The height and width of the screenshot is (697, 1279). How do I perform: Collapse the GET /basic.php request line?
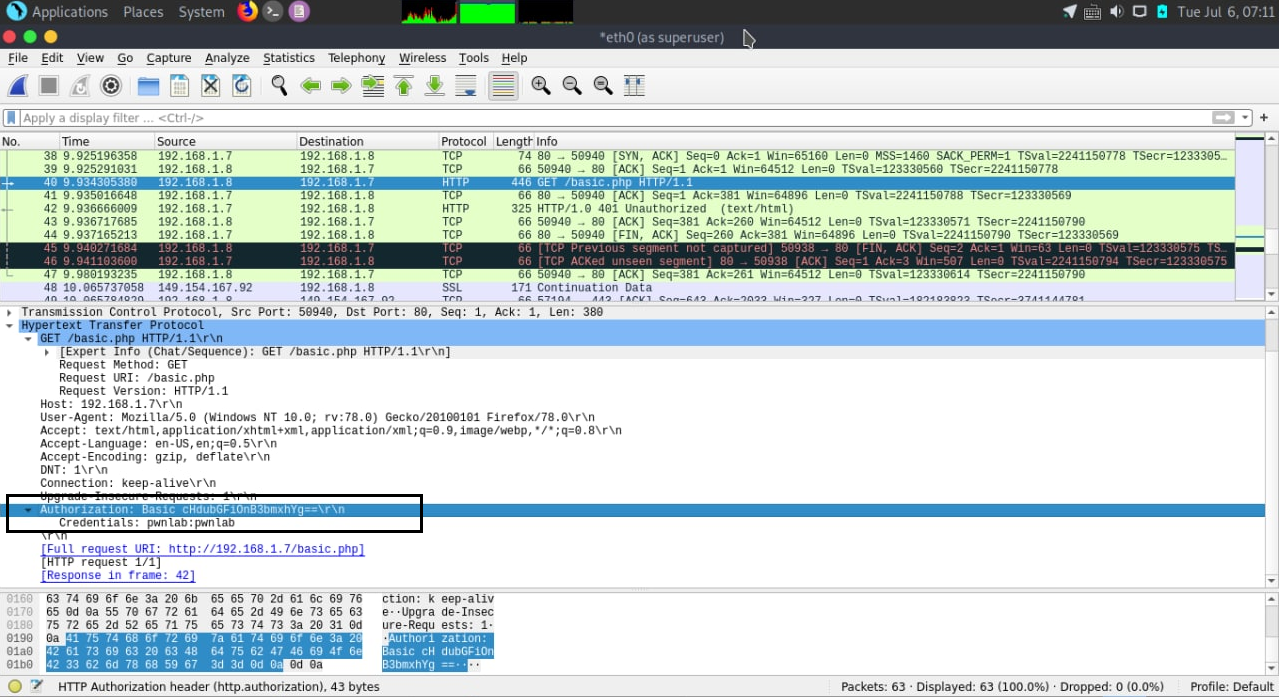(29, 339)
